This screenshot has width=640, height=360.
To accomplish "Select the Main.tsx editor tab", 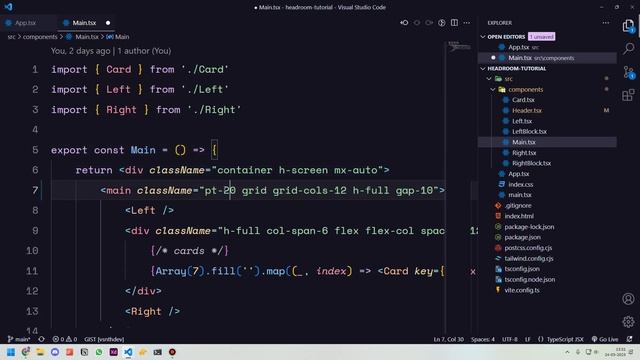I will 84,23.
